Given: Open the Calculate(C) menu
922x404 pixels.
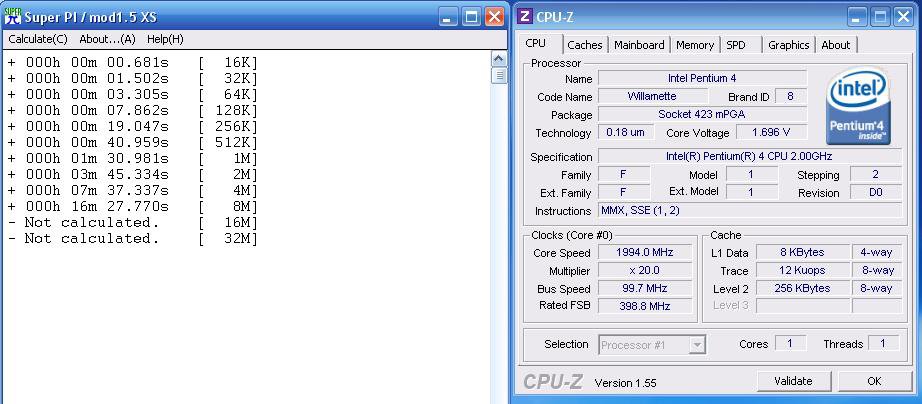Looking at the screenshot, I should [38, 39].
